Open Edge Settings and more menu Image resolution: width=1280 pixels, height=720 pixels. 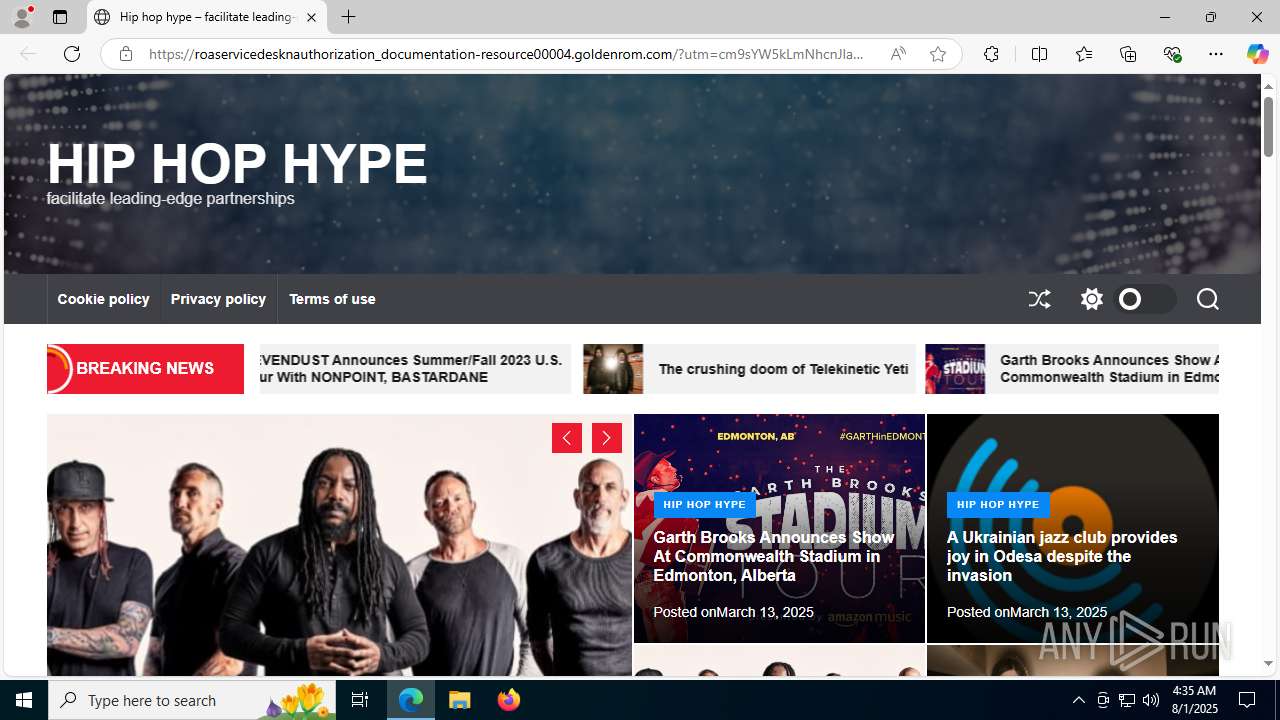click(1216, 54)
